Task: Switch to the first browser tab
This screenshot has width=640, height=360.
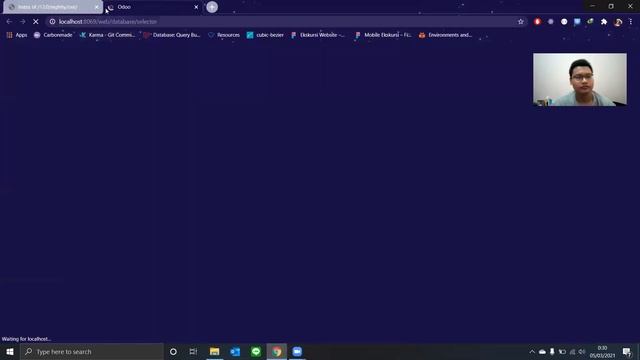Action: click(x=53, y=7)
